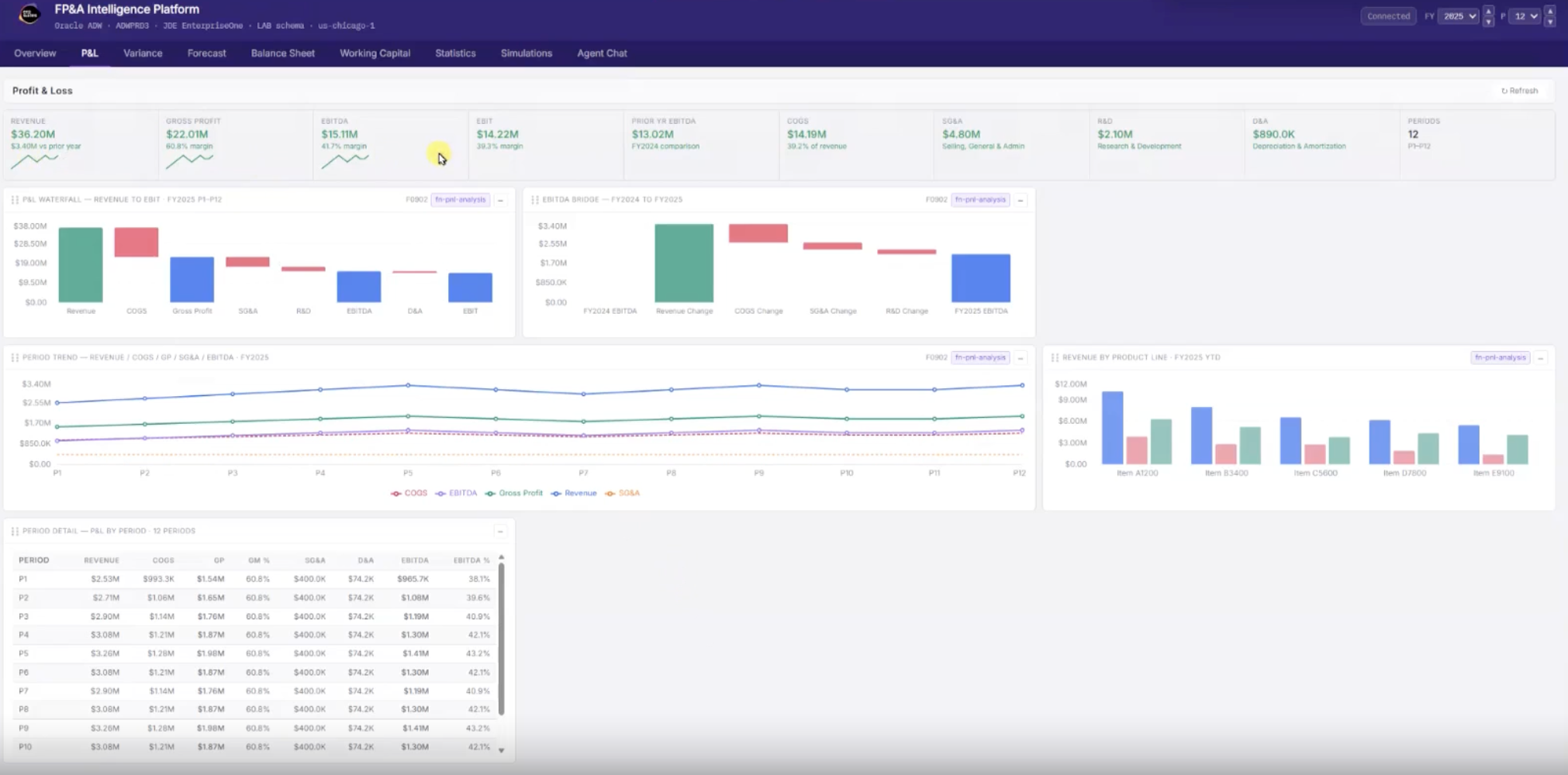This screenshot has width=1568, height=775.
Task: Collapse the P&L Waterfall panel
Action: coord(500,201)
